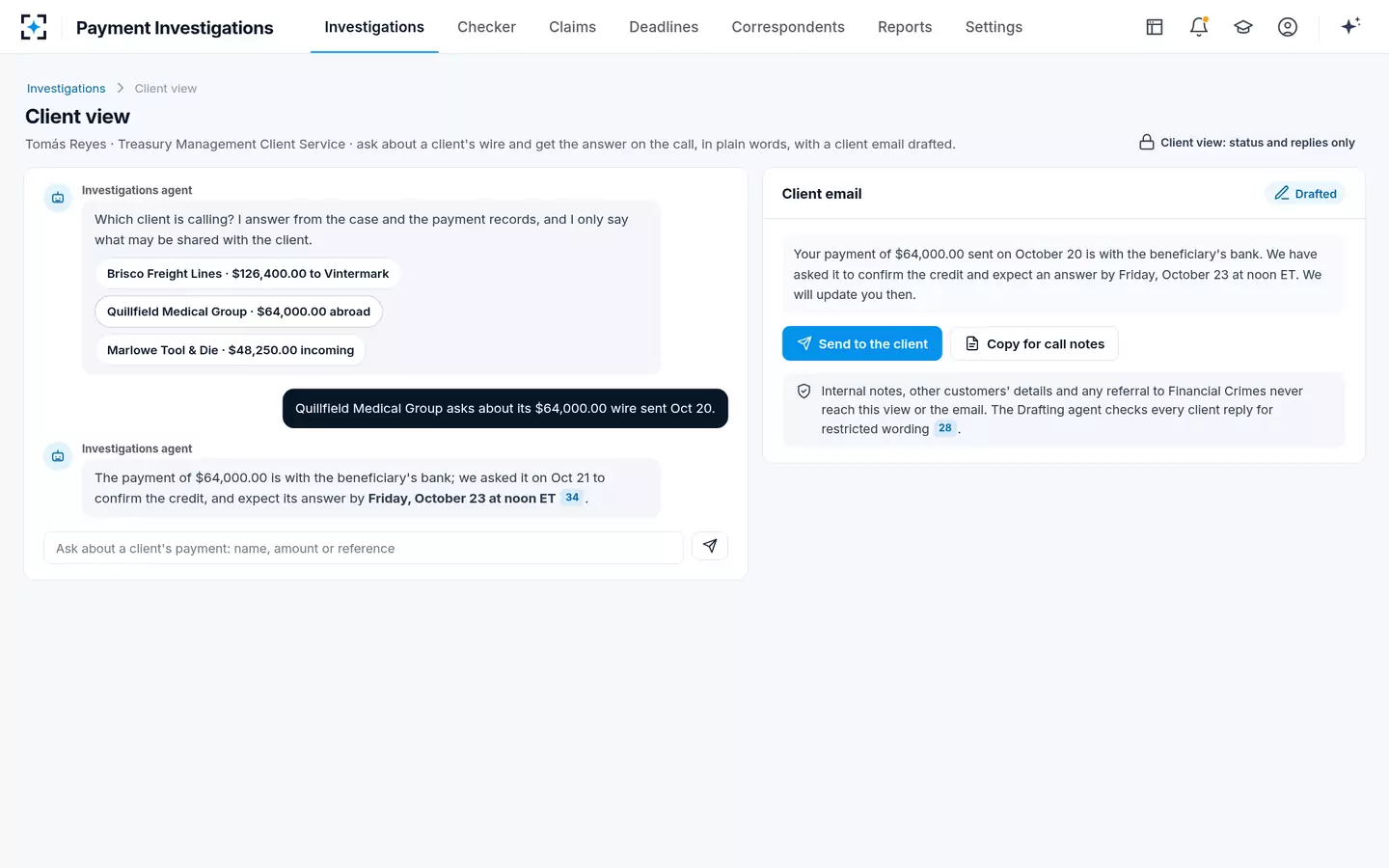Switch to the Reports tab
Viewport: 1389px width, 868px height.
905,27
